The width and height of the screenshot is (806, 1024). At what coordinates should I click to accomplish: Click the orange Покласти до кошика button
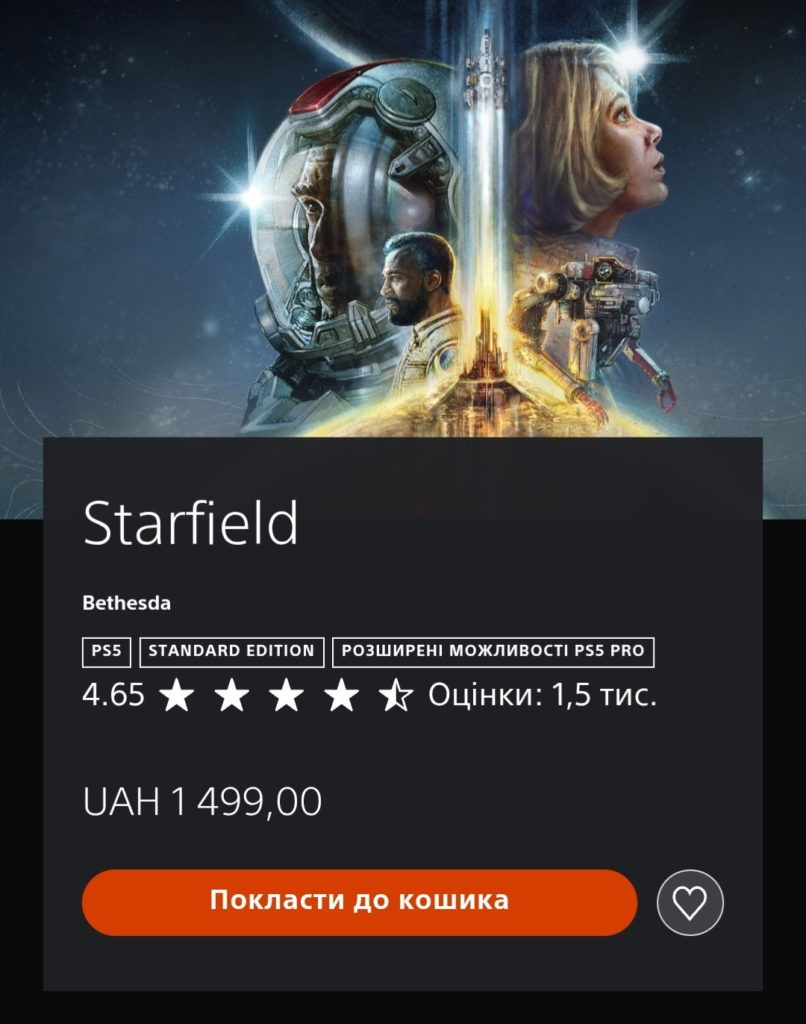(359, 902)
